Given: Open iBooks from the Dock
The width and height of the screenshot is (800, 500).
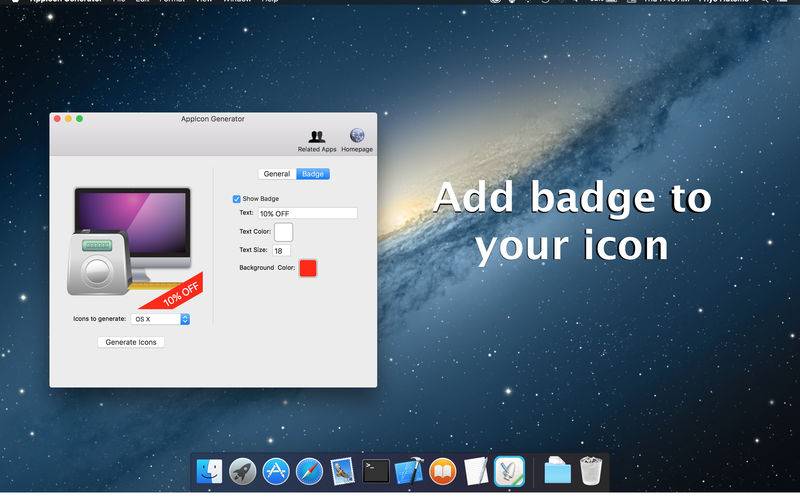Looking at the screenshot, I should 442,471.
